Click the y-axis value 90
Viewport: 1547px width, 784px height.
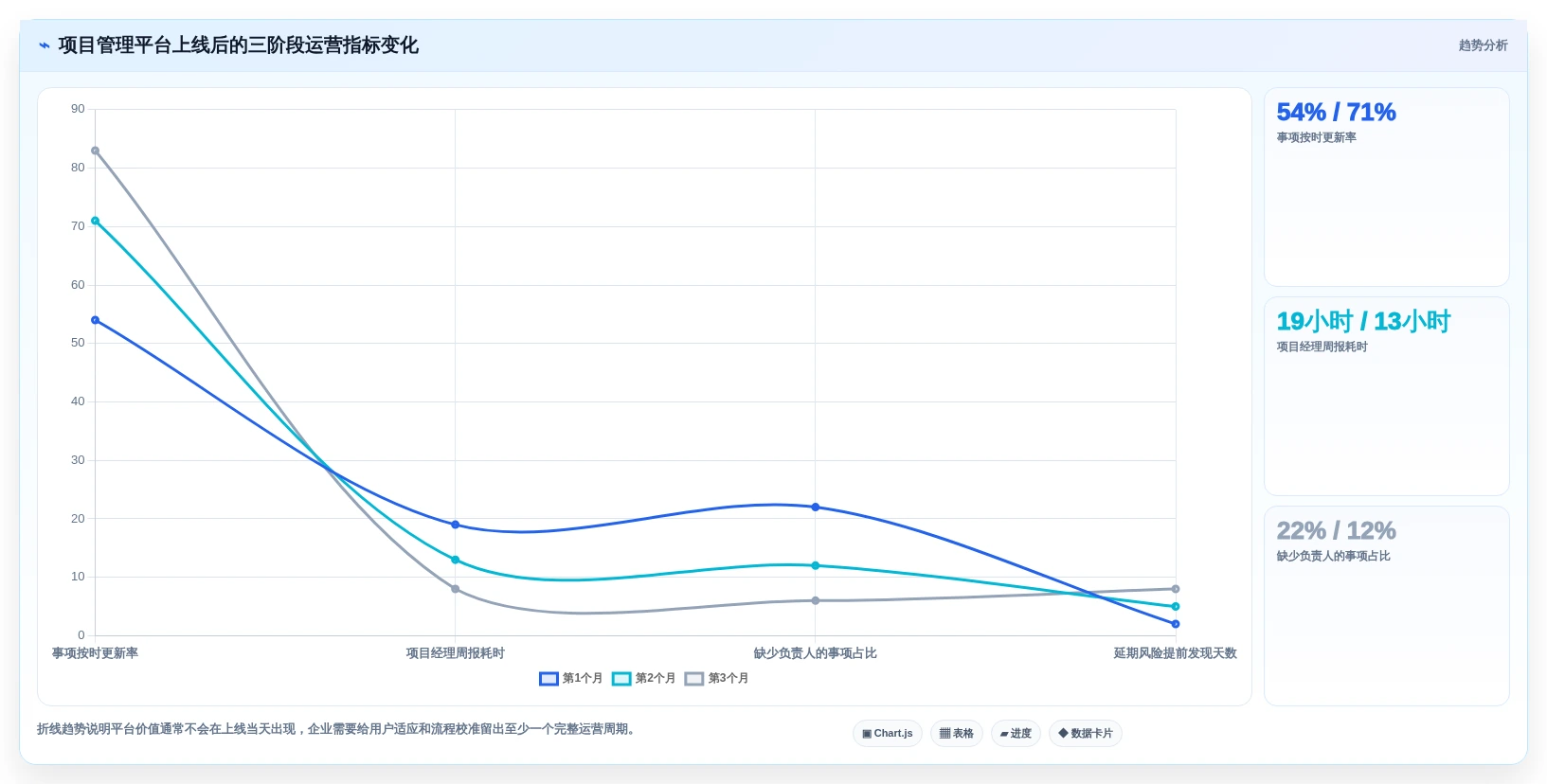78,109
